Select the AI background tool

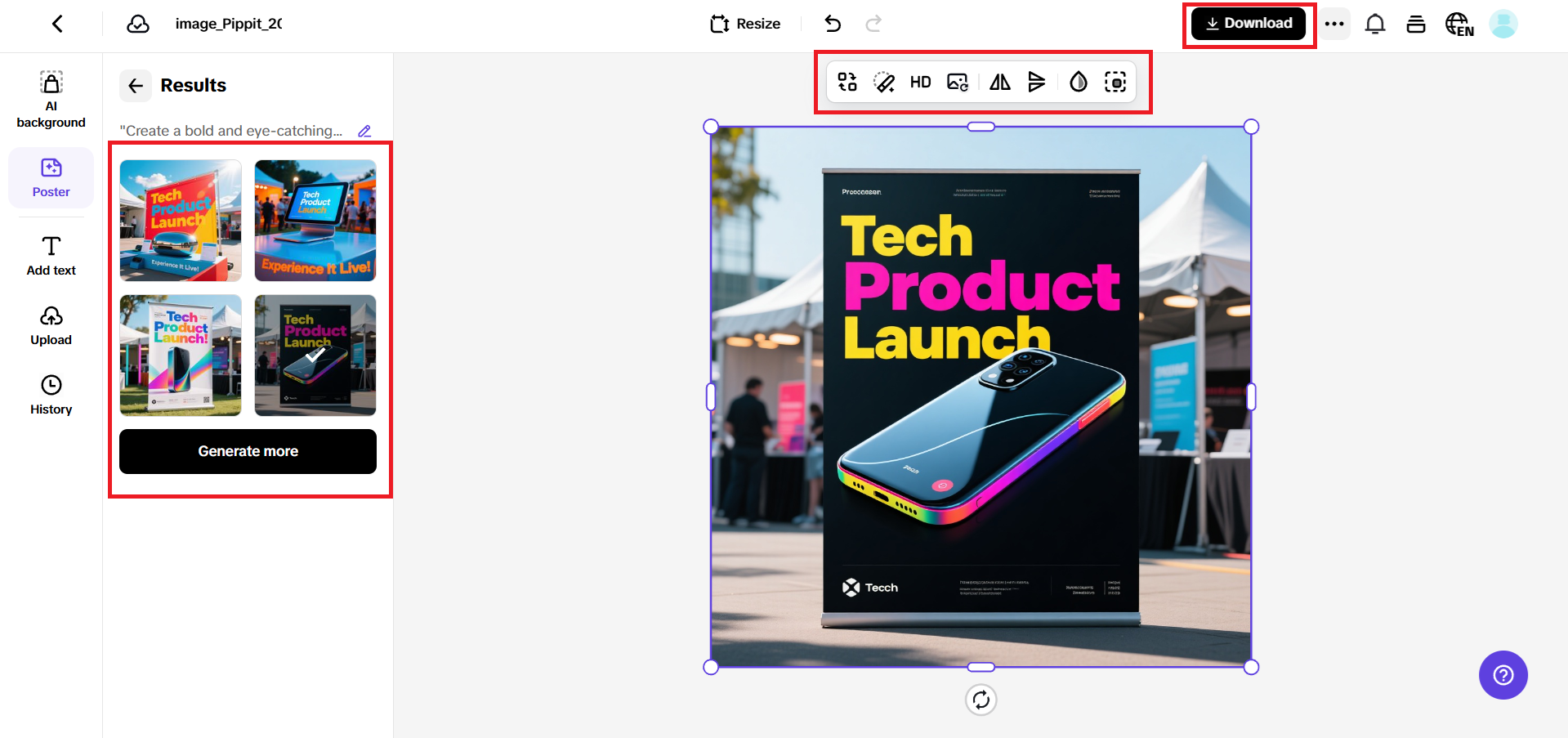pyautogui.click(x=51, y=96)
